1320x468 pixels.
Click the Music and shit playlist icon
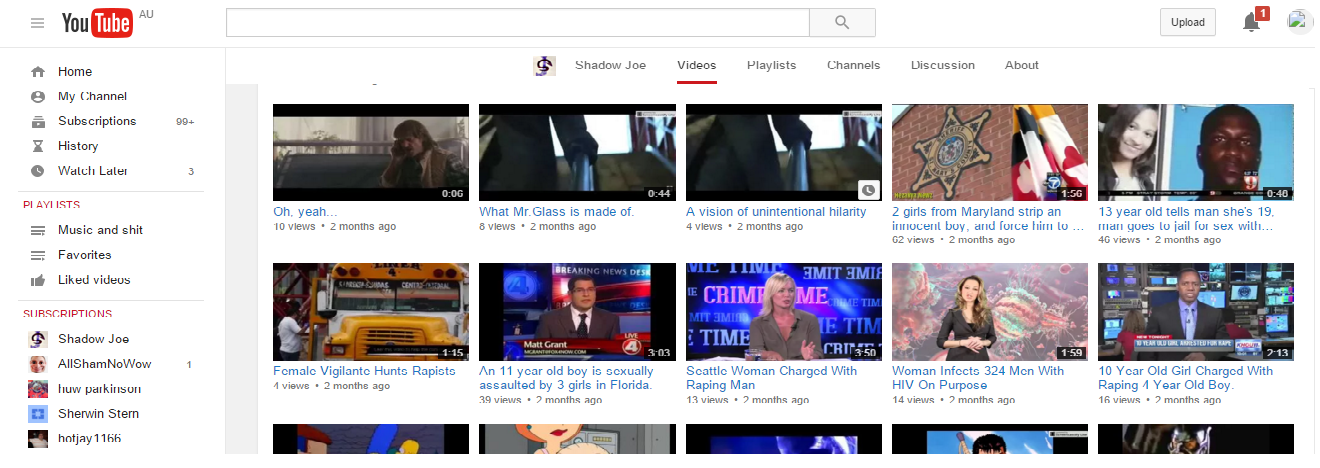(x=38, y=230)
